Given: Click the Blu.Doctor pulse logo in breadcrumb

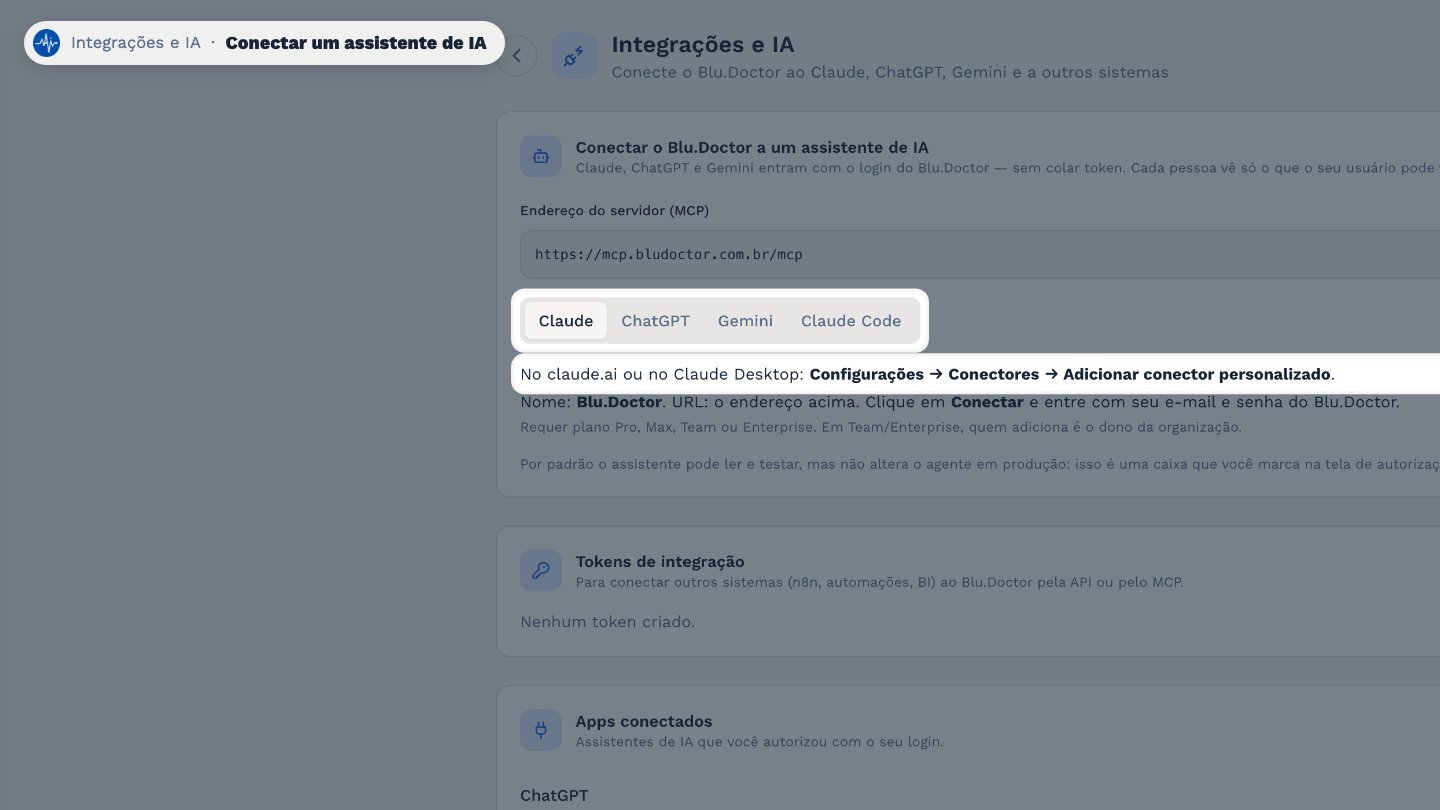Looking at the screenshot, I should coord(46,43).
